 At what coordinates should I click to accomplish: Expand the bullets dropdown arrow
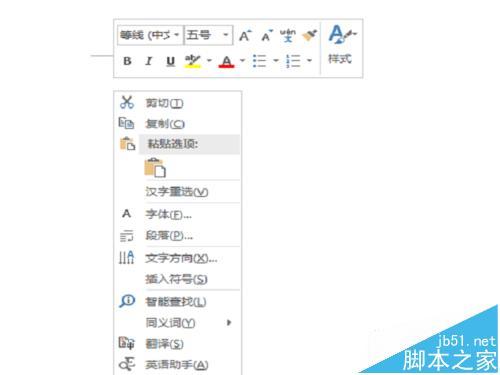(276, 61)
